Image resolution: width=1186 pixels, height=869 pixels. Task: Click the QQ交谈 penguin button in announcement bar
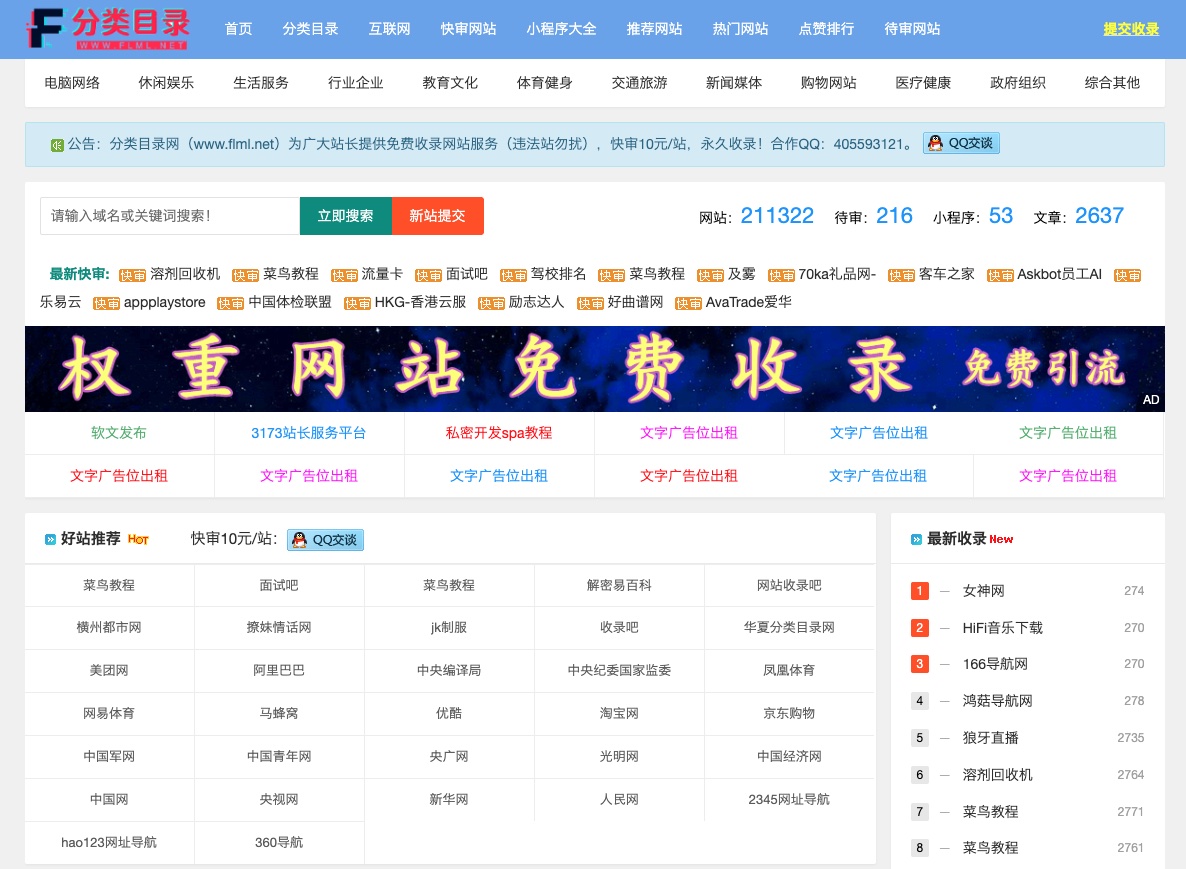[961, 143]
